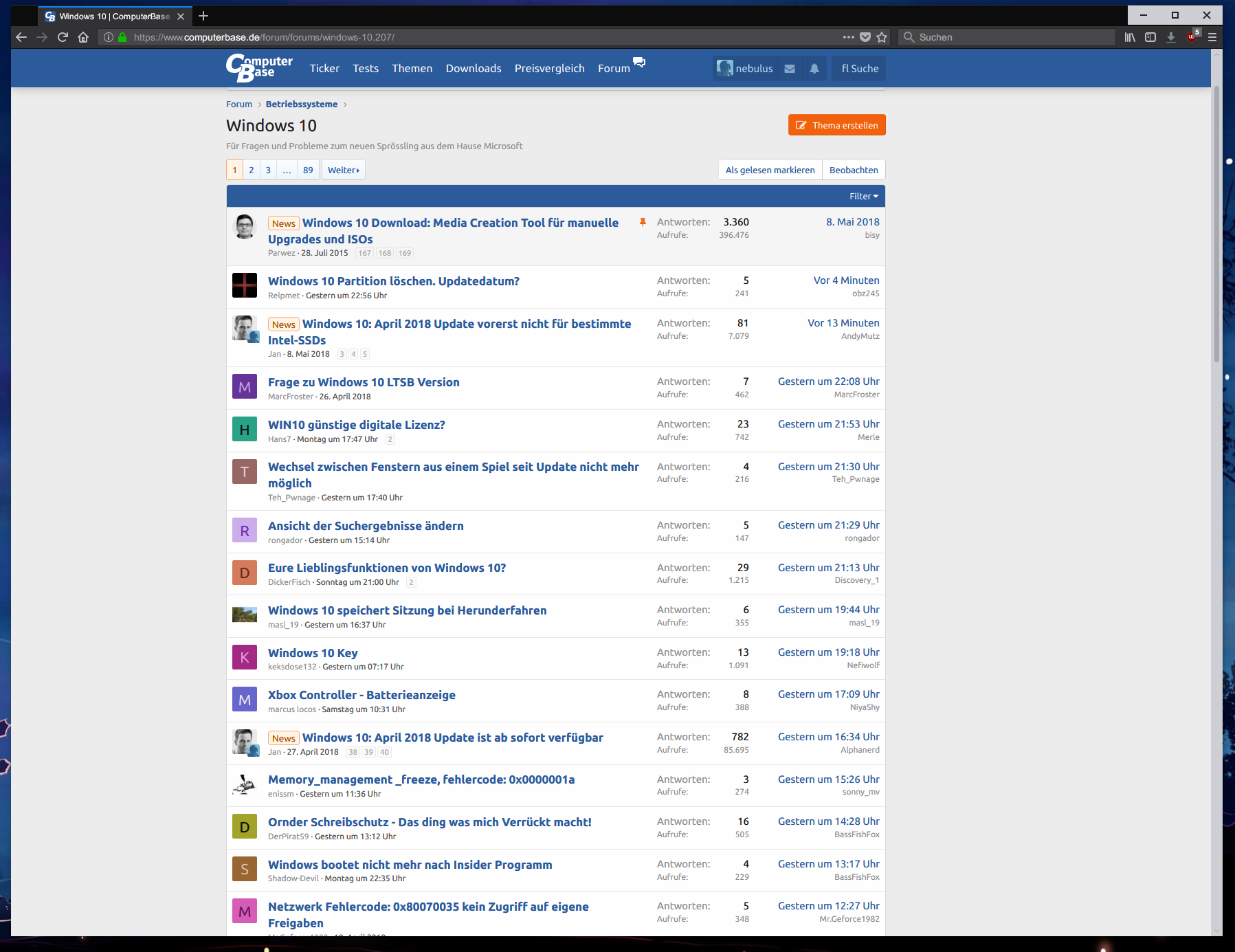Open latest post 'Vor 13 Minuten'

tap(843, 323)
